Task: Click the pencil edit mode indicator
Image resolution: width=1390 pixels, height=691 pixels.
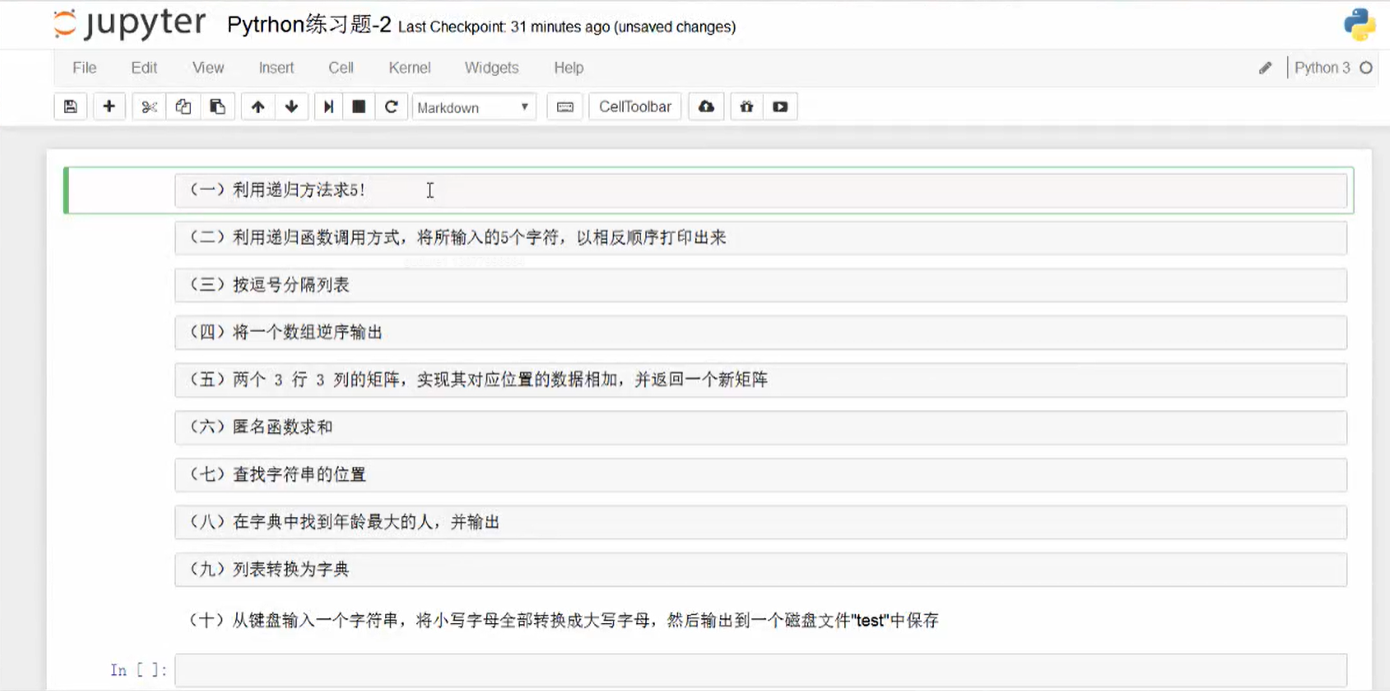Action: click(1265, 68)
